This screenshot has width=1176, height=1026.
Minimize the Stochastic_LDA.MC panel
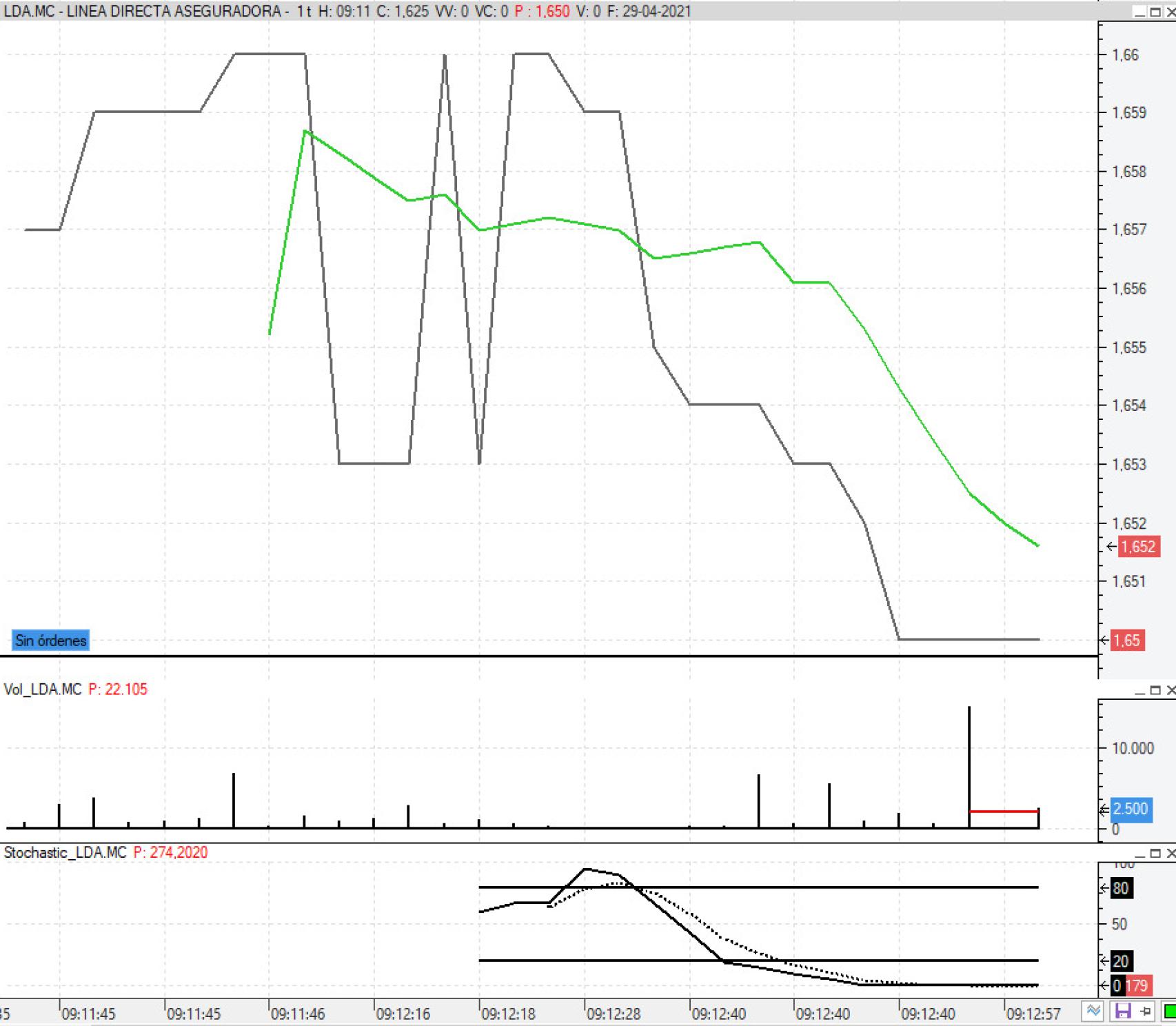tap(1140, 854)
